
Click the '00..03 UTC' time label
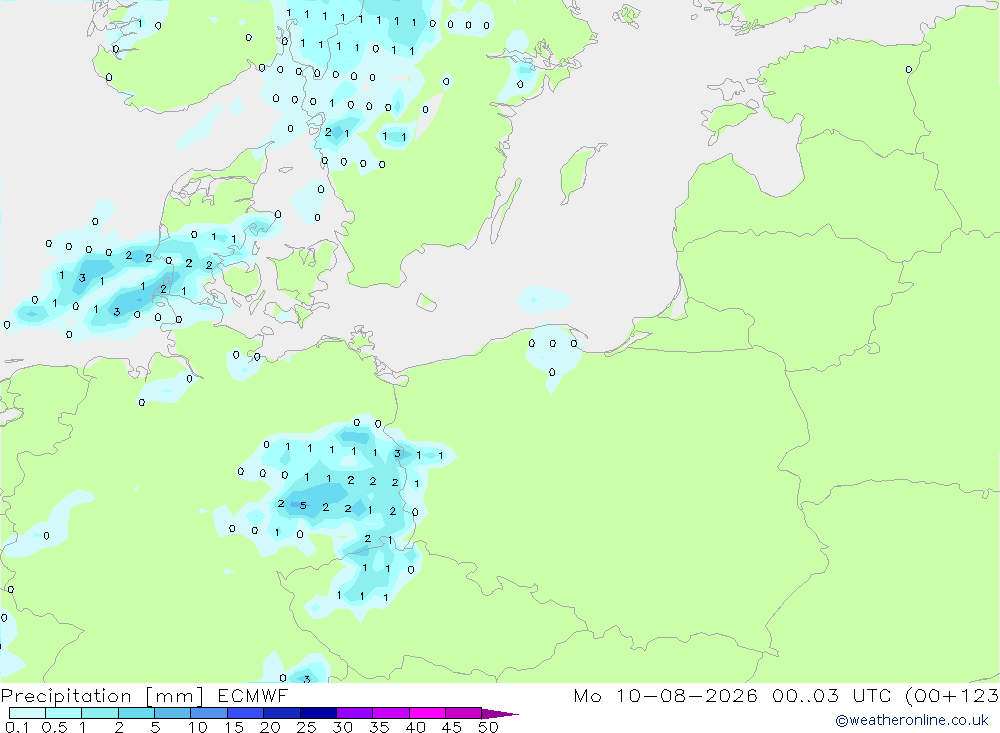coord(832,695)
